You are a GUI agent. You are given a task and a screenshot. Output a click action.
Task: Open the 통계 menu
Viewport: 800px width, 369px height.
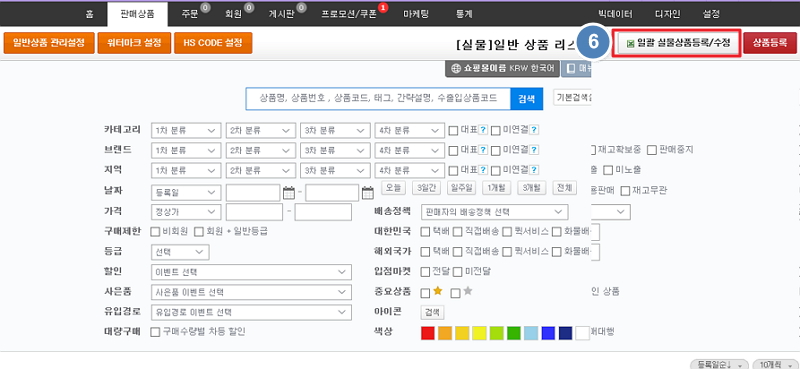(464, 14)
